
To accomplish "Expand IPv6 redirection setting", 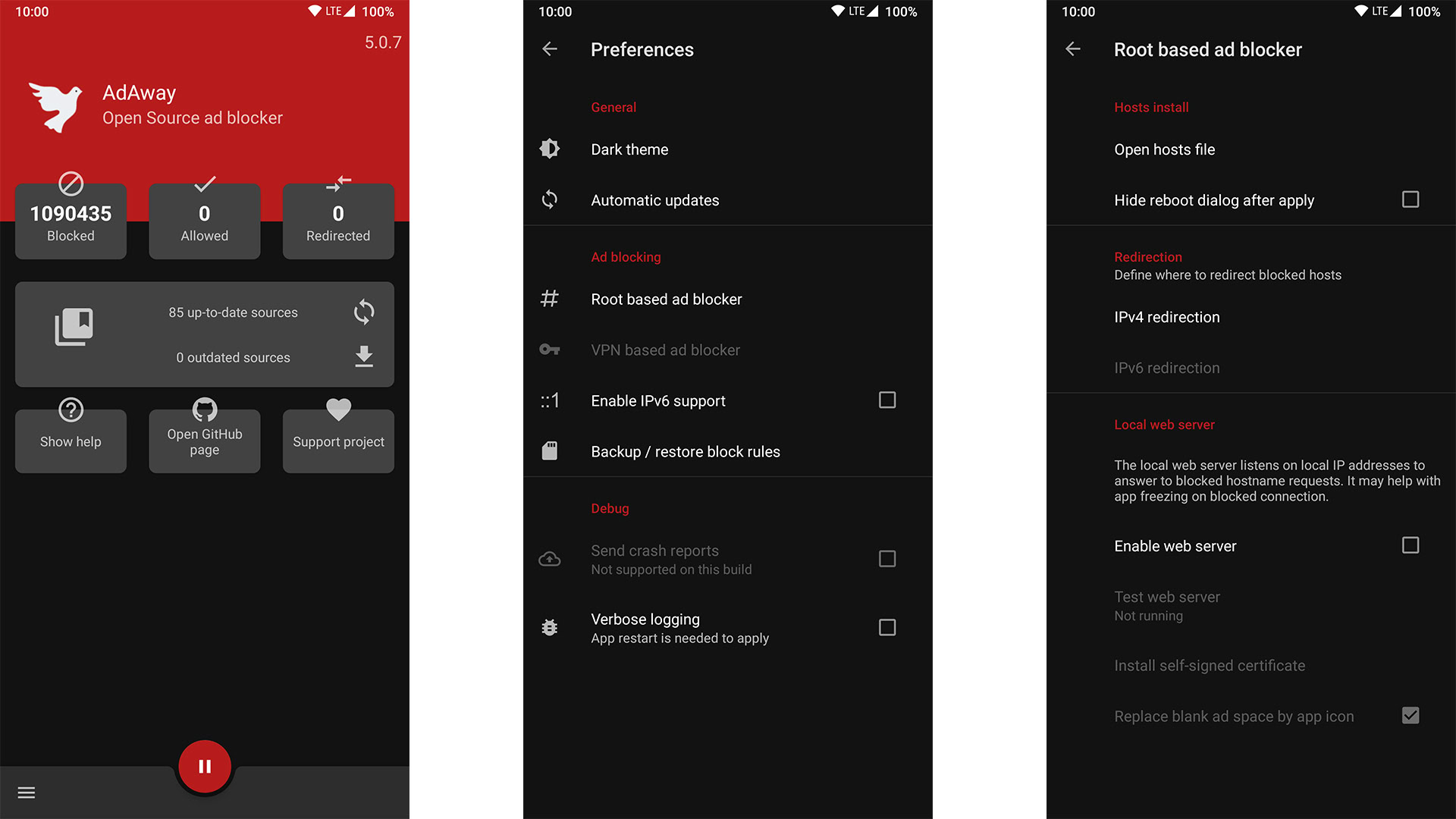I will coord(1165,367).
